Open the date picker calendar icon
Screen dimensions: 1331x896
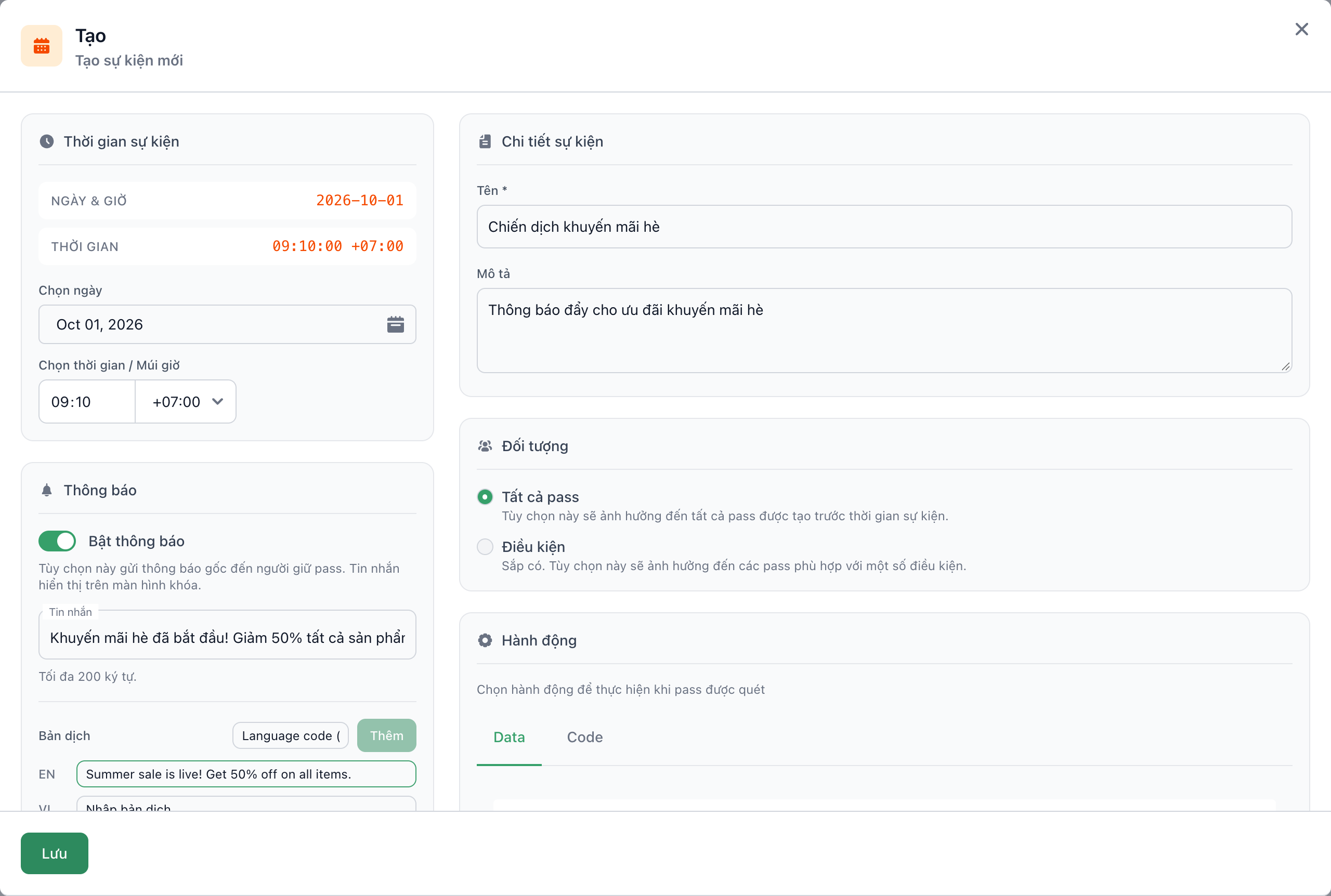(x=396, y=324)
